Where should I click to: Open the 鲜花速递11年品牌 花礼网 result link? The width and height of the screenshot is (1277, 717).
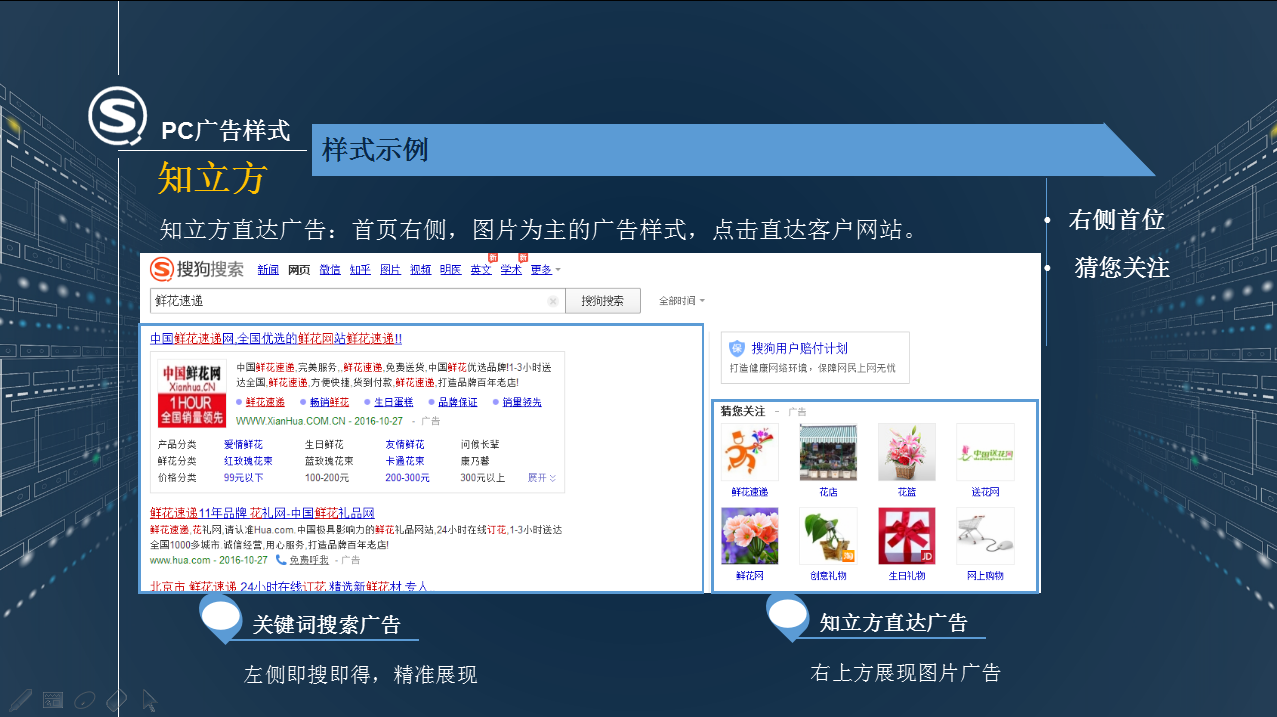click(262, 513)
